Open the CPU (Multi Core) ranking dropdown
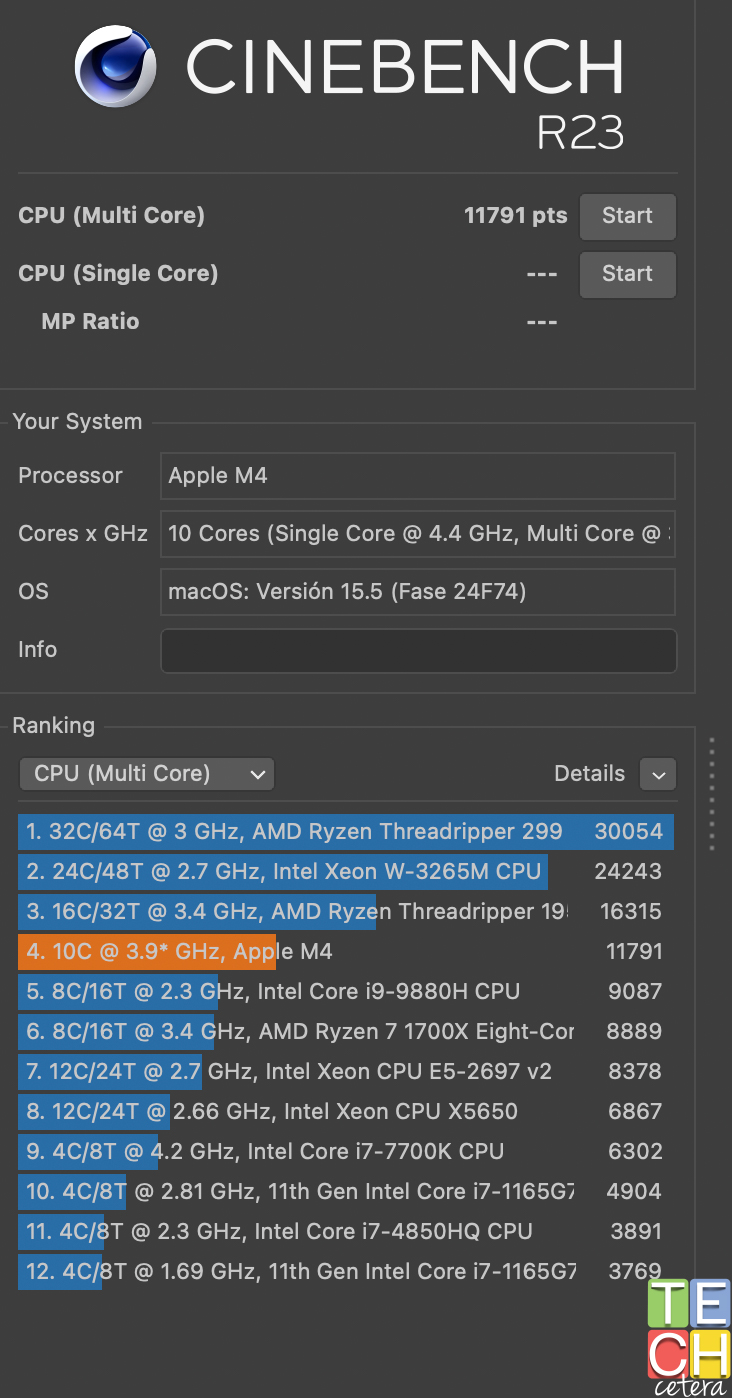 click(146, 773)
